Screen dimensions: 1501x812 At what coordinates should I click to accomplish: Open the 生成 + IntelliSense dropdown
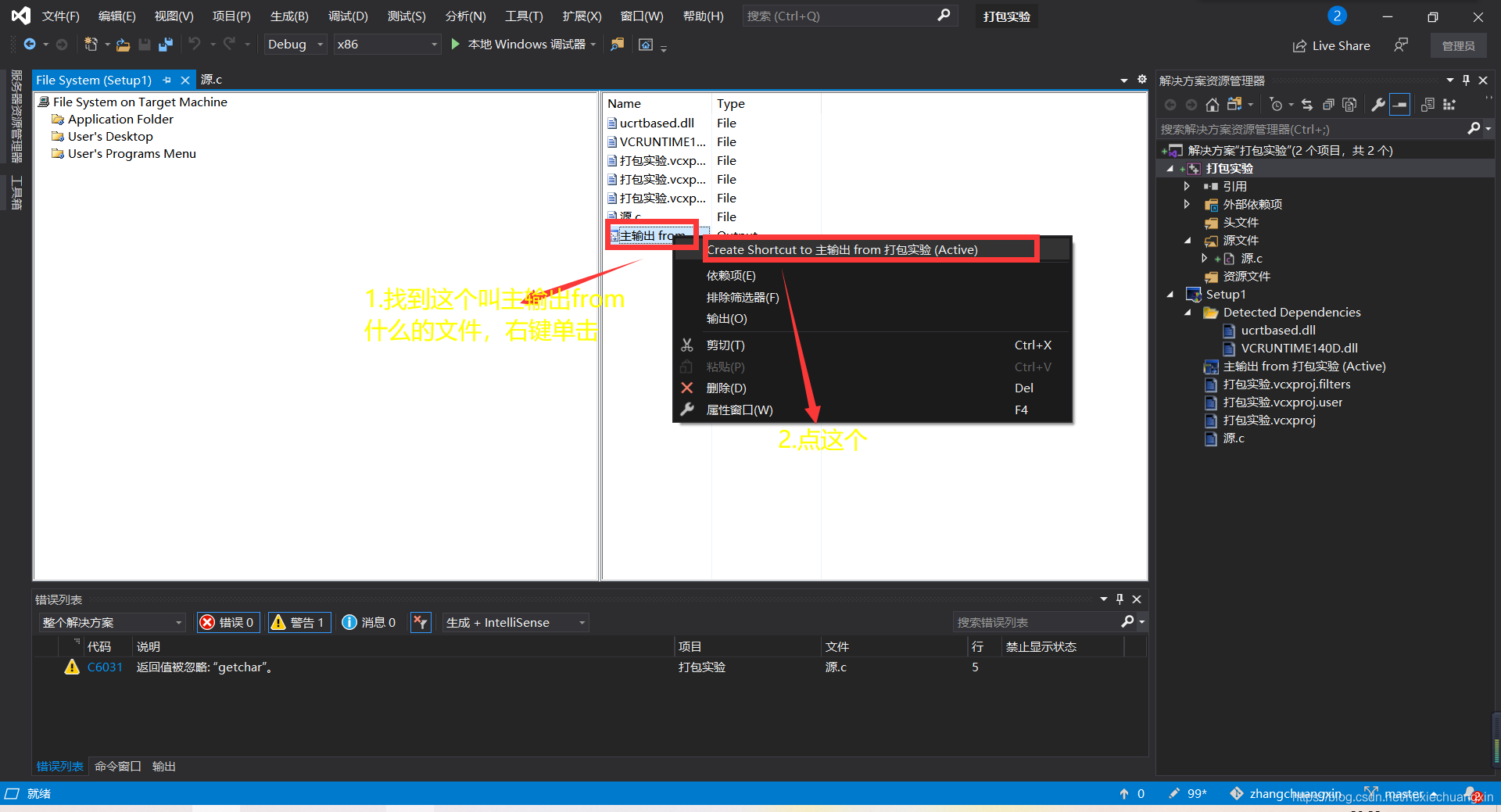[x=515, y=622]
